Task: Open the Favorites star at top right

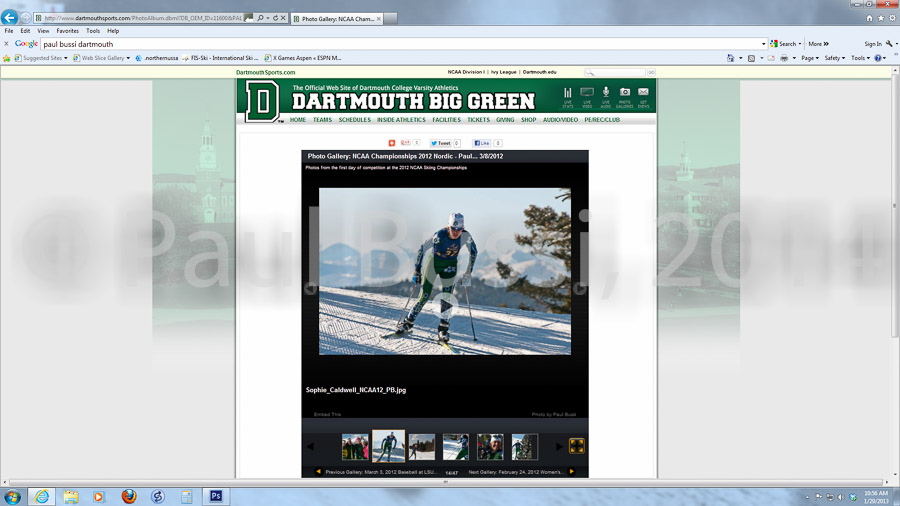Action: (881, 18)
